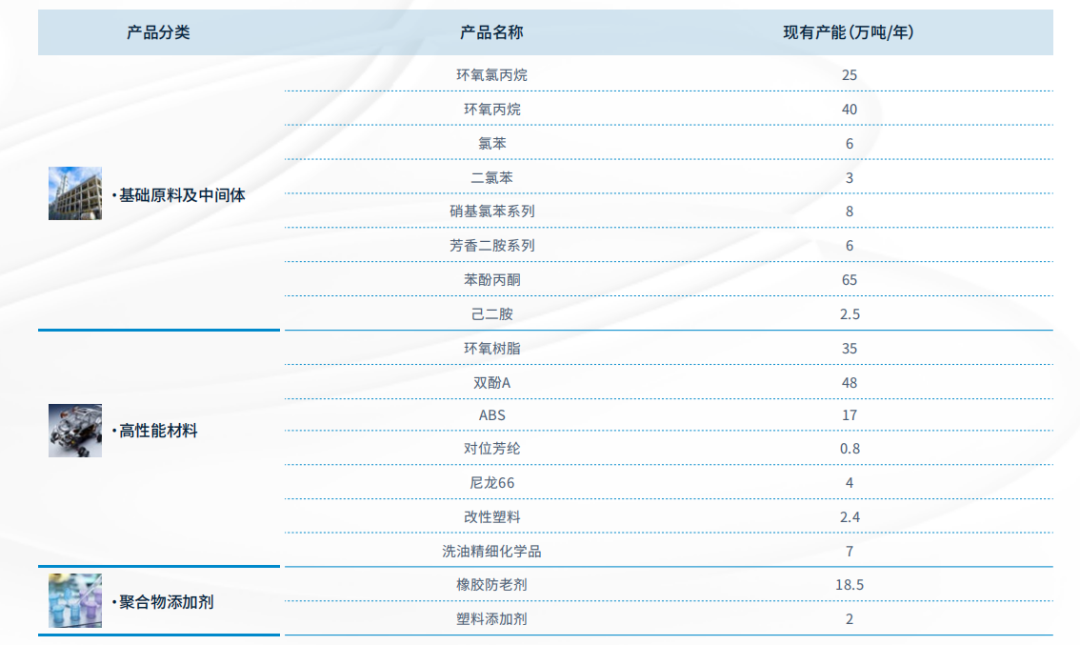Click capacity value 18.5 for 橡胶防老剂

pos(849,585)
